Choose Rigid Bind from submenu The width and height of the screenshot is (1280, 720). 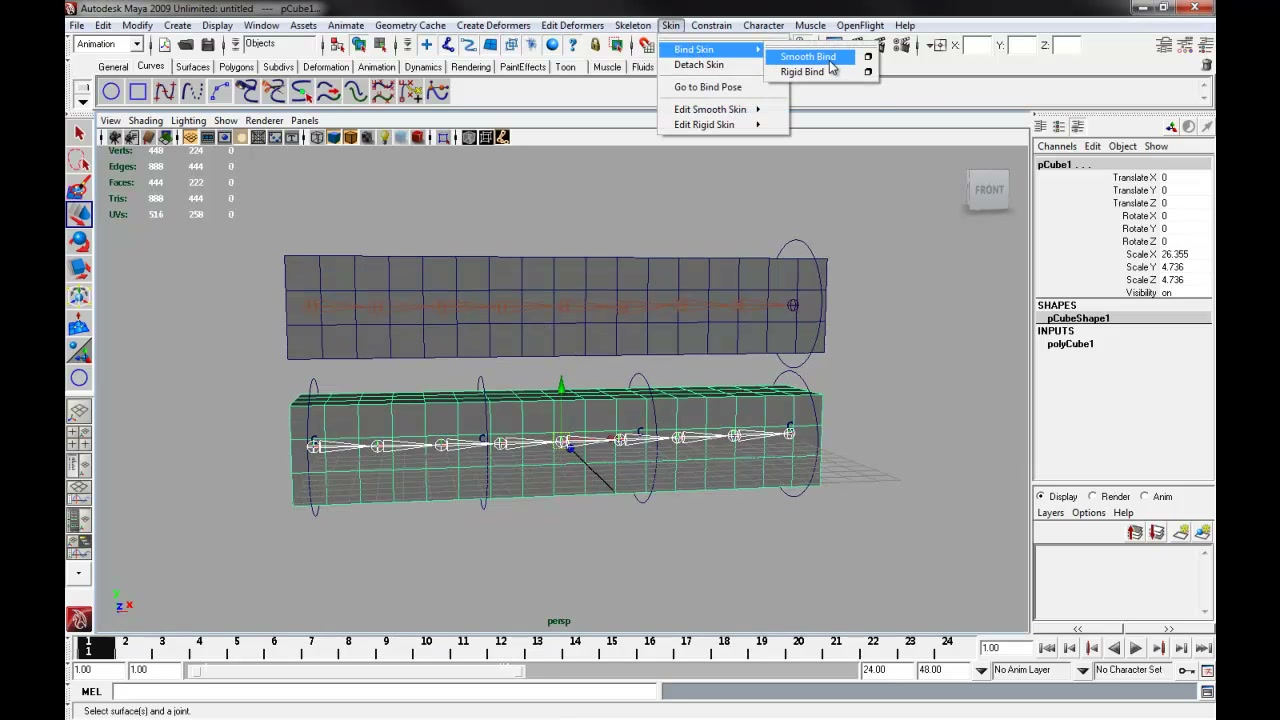click(802, 72)
